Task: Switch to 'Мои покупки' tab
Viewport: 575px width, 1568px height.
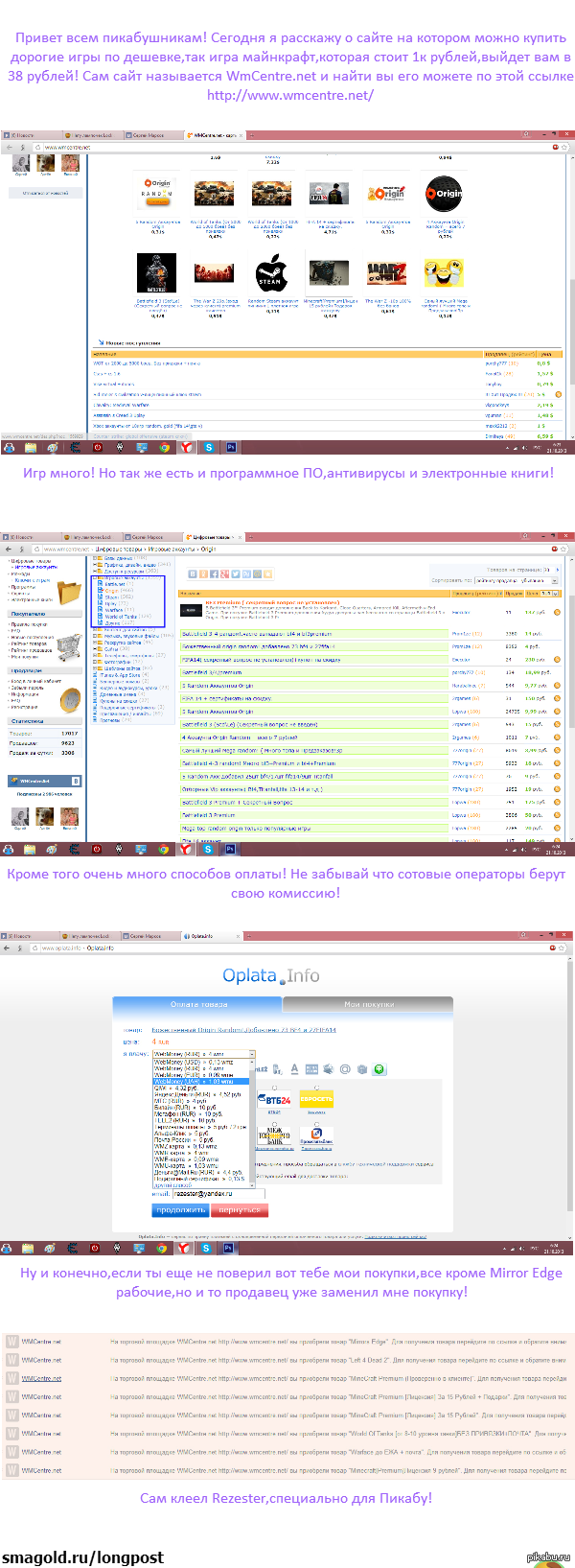Action: click(x=368, y=1004)
